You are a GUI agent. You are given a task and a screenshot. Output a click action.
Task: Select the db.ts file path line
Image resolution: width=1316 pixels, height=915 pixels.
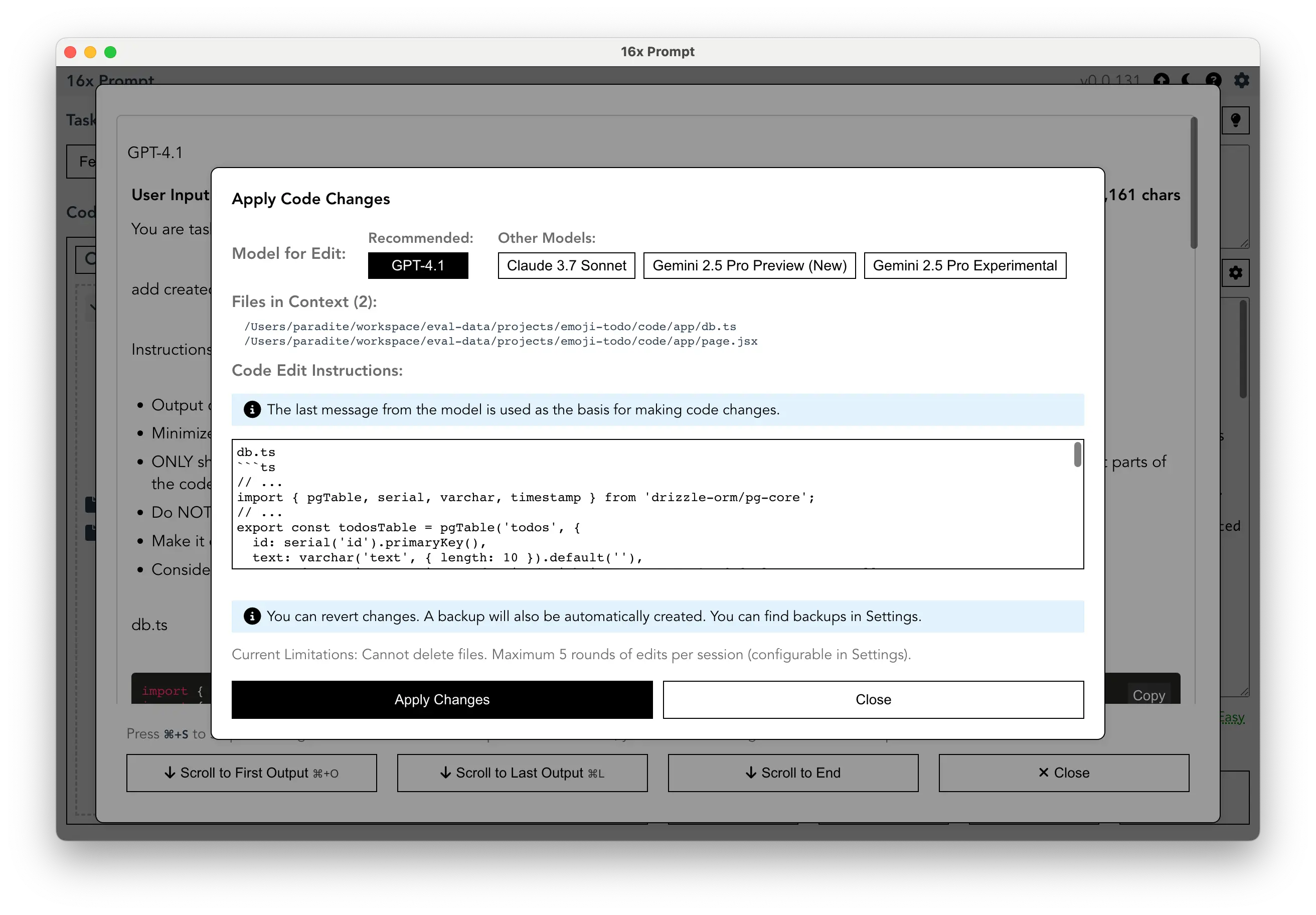[x=490, y=326]
